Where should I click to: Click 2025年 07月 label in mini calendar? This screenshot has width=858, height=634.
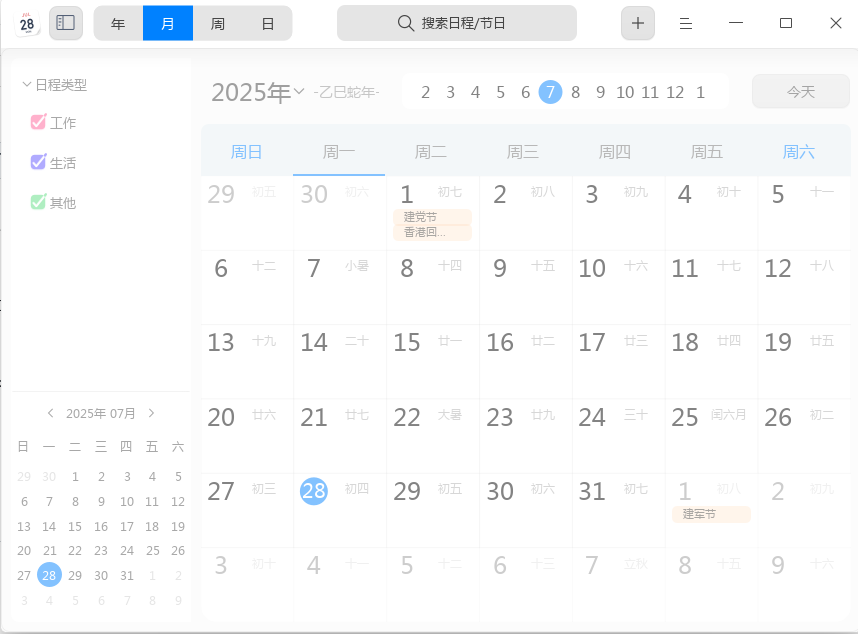(x=101, y=413)
